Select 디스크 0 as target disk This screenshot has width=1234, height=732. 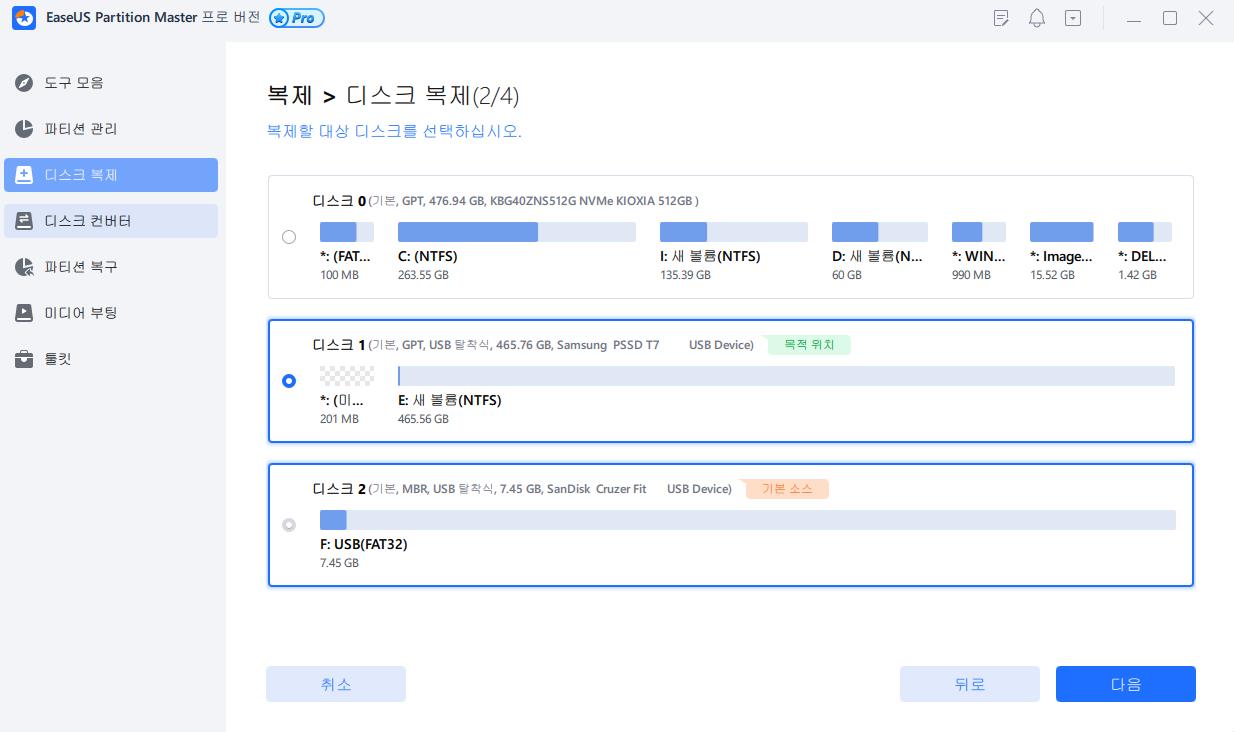click(290, 237)
